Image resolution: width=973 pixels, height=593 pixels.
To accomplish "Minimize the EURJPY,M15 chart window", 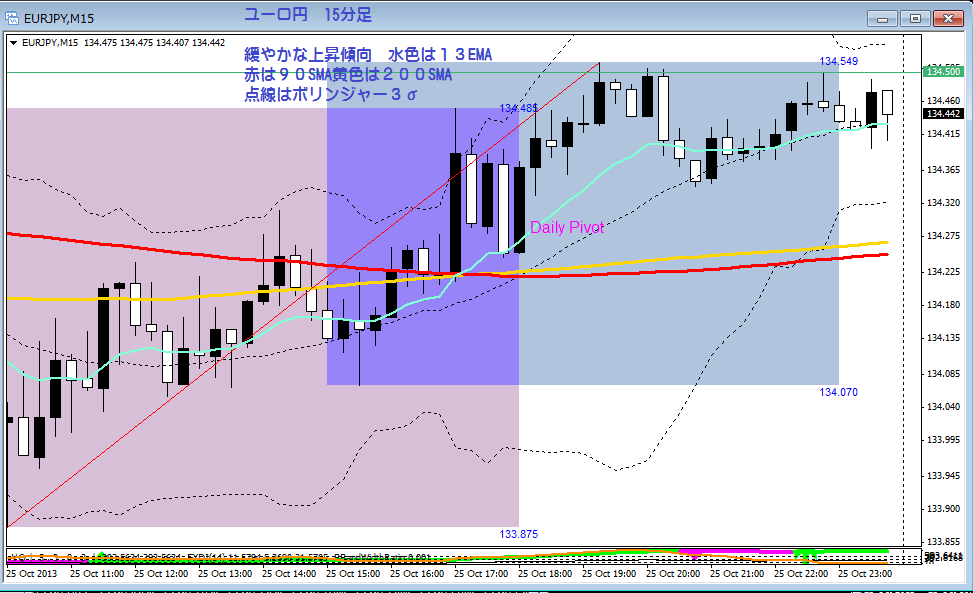I will [x=882, y=19].
